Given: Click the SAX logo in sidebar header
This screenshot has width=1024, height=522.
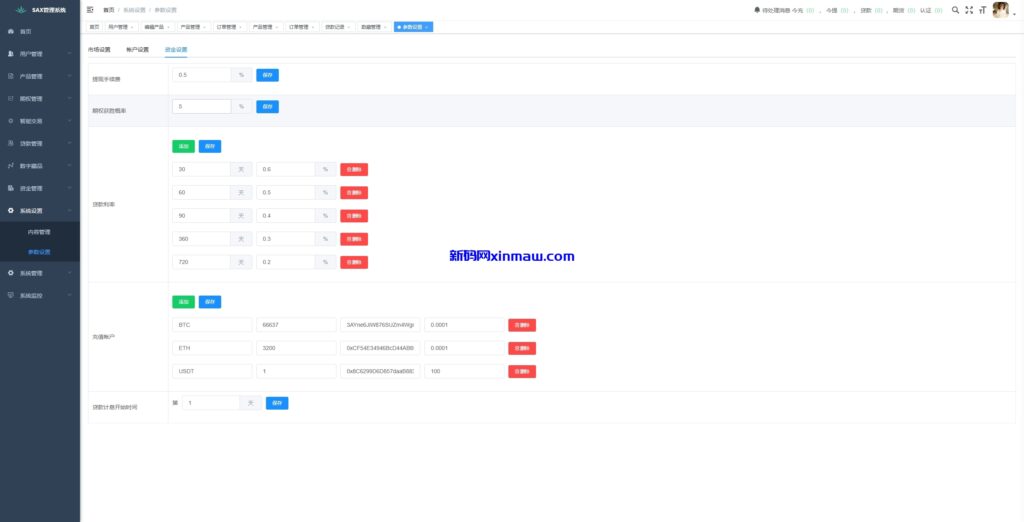Looking at the screenshot, I should click(20, 10).
